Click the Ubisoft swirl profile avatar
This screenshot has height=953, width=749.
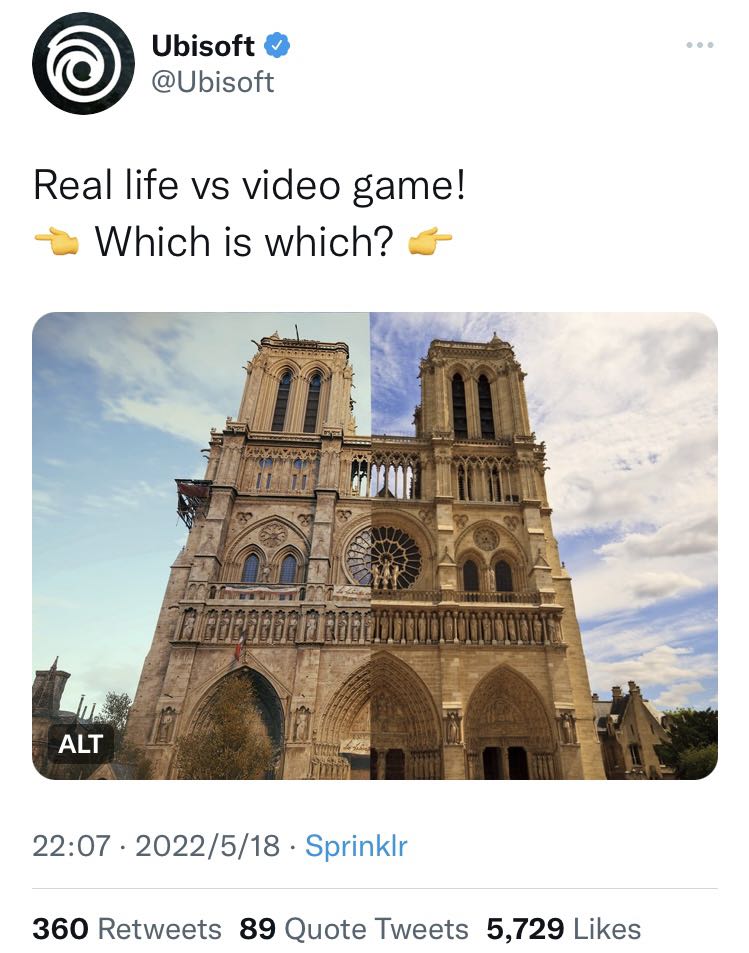[83, 63]
